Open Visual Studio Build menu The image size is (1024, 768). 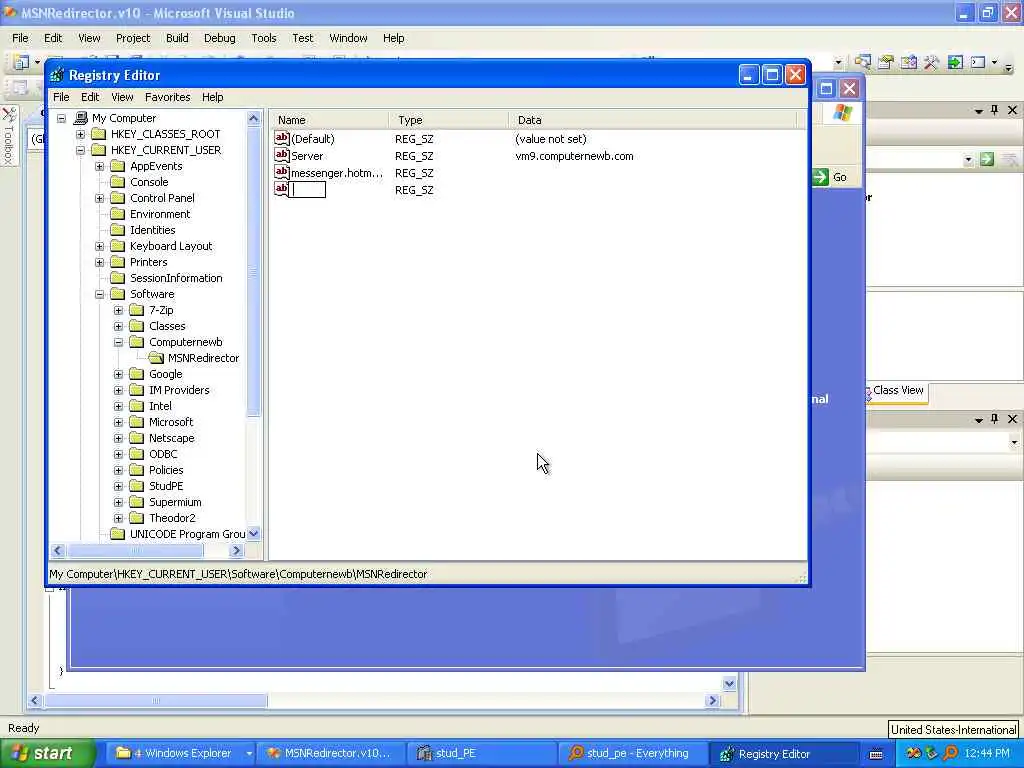[177, 39]
